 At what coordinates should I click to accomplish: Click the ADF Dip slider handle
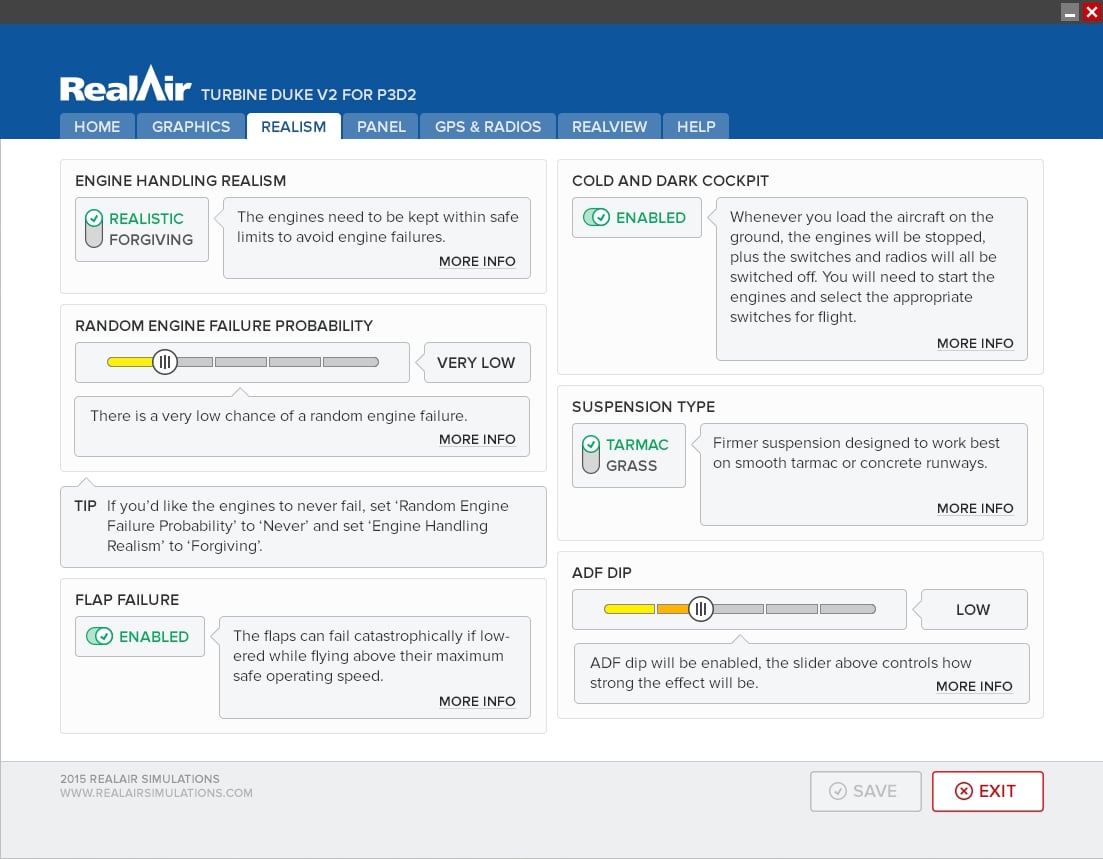(x=701, y=609)
